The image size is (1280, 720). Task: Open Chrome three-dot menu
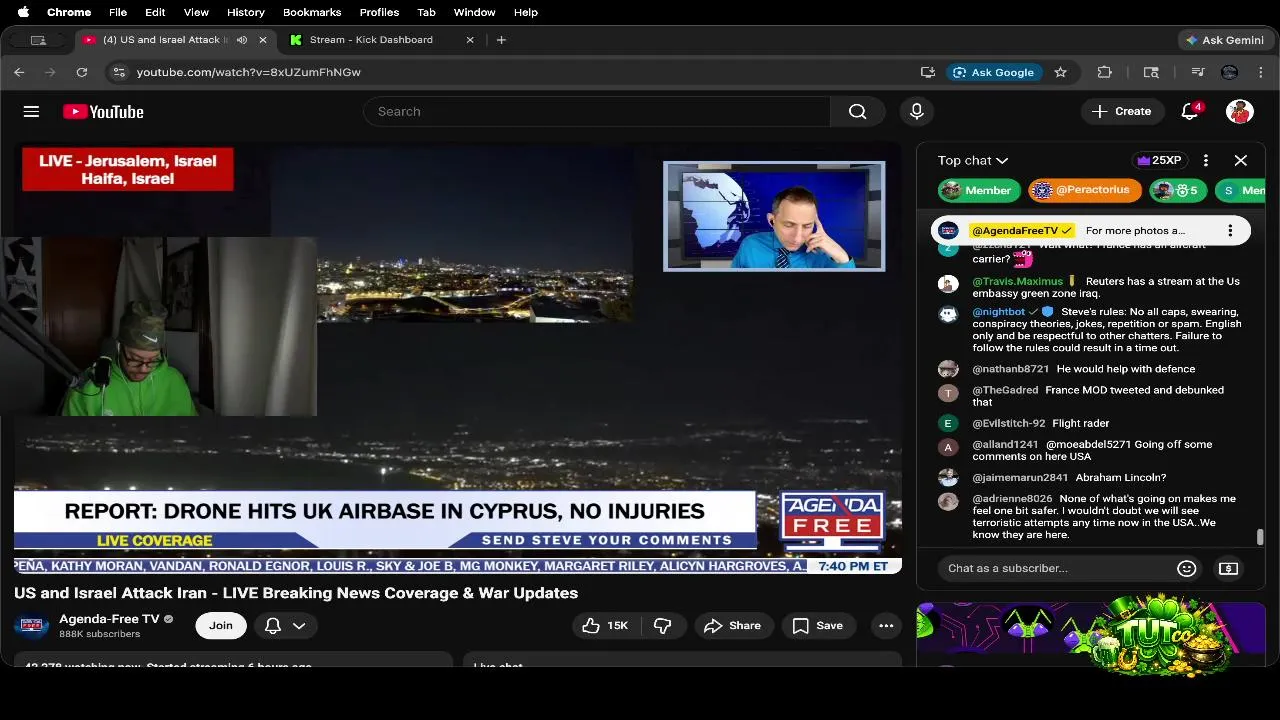click(1261, 72)
